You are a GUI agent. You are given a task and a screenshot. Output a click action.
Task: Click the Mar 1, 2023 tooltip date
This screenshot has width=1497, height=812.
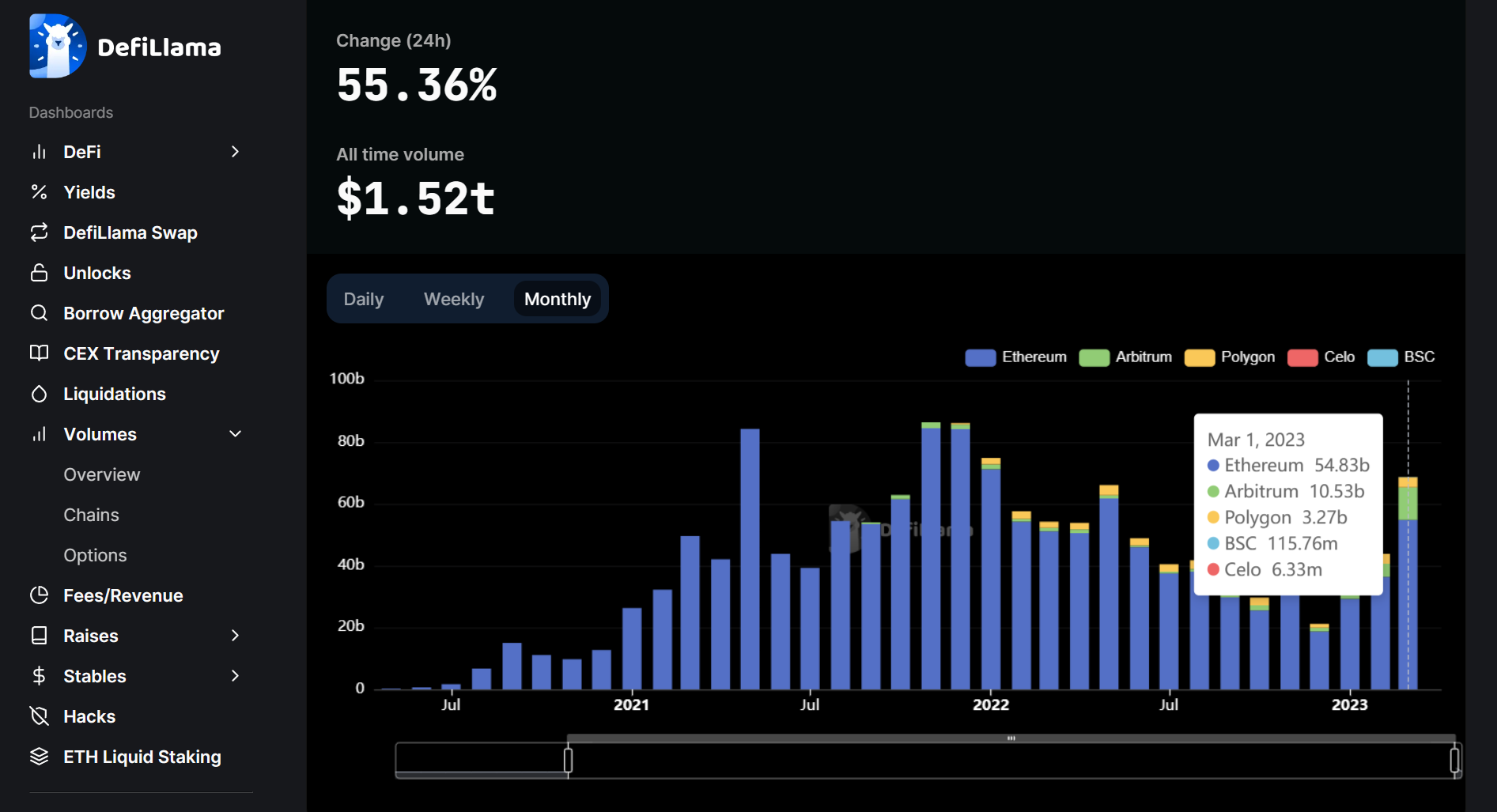pos(1256,440)
